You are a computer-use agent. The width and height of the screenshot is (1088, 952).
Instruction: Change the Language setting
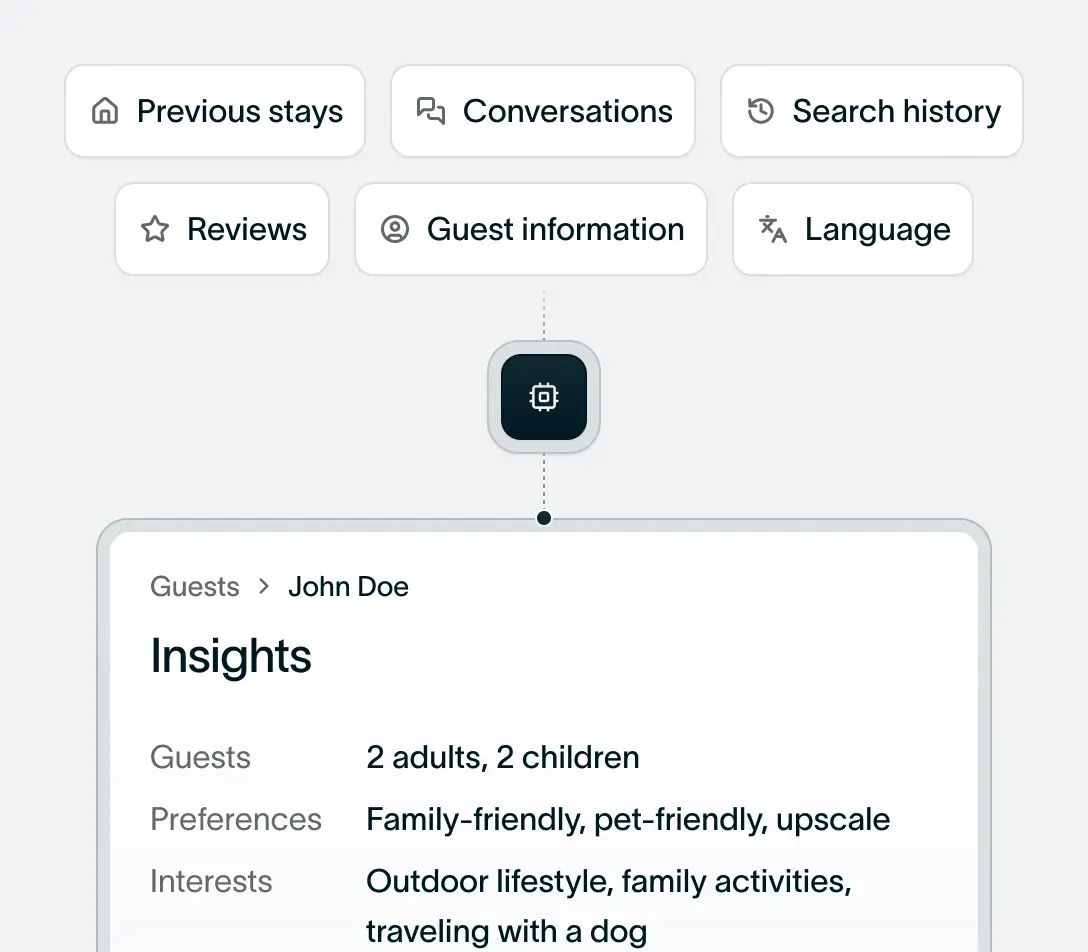tap(852, 229)
